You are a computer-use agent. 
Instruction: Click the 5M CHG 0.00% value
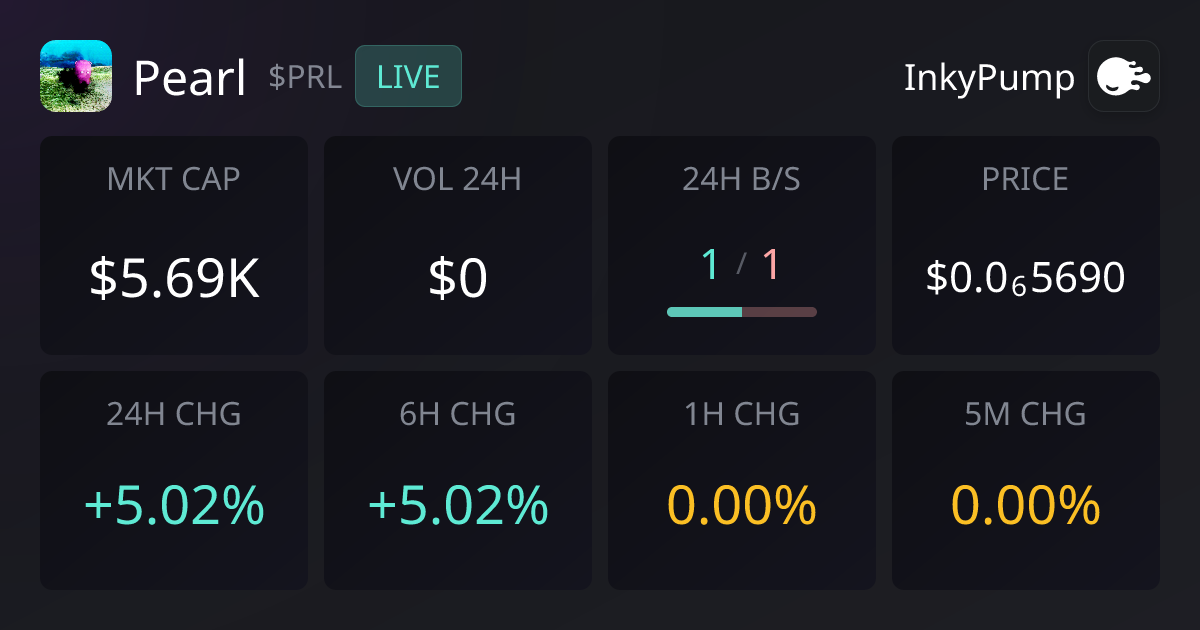coord(1026,505)
